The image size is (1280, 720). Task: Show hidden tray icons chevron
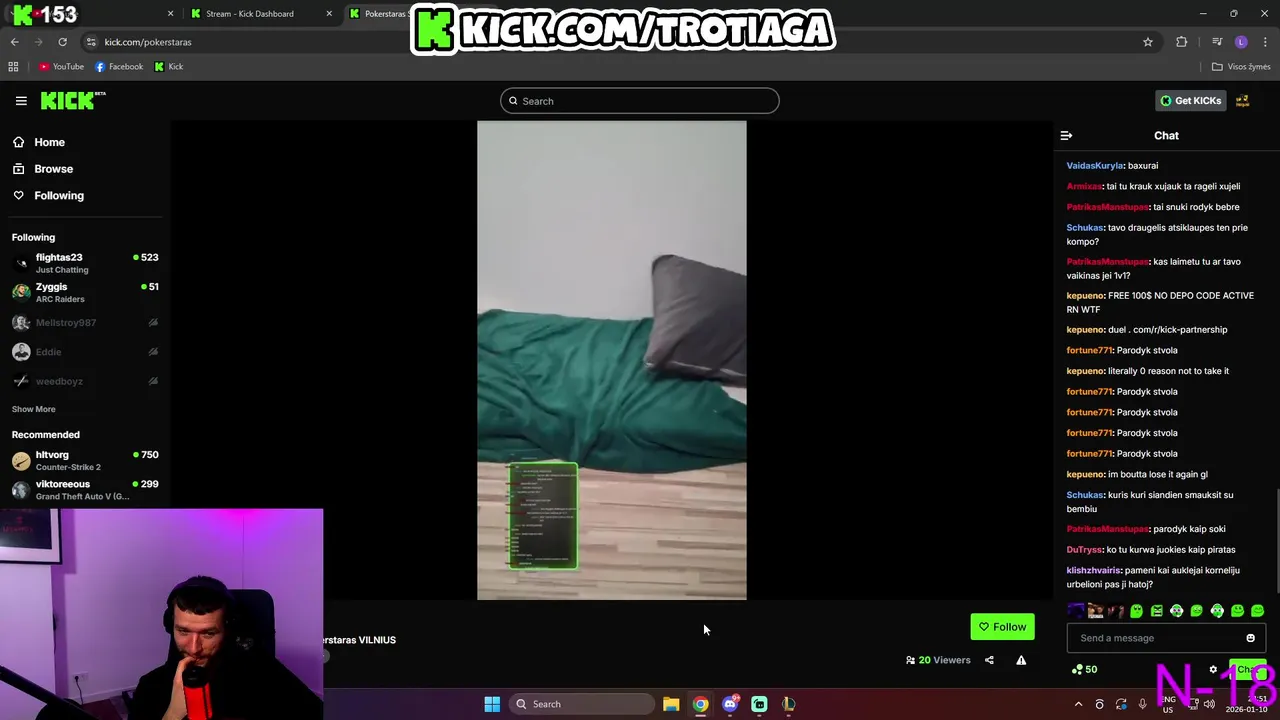1078,704
